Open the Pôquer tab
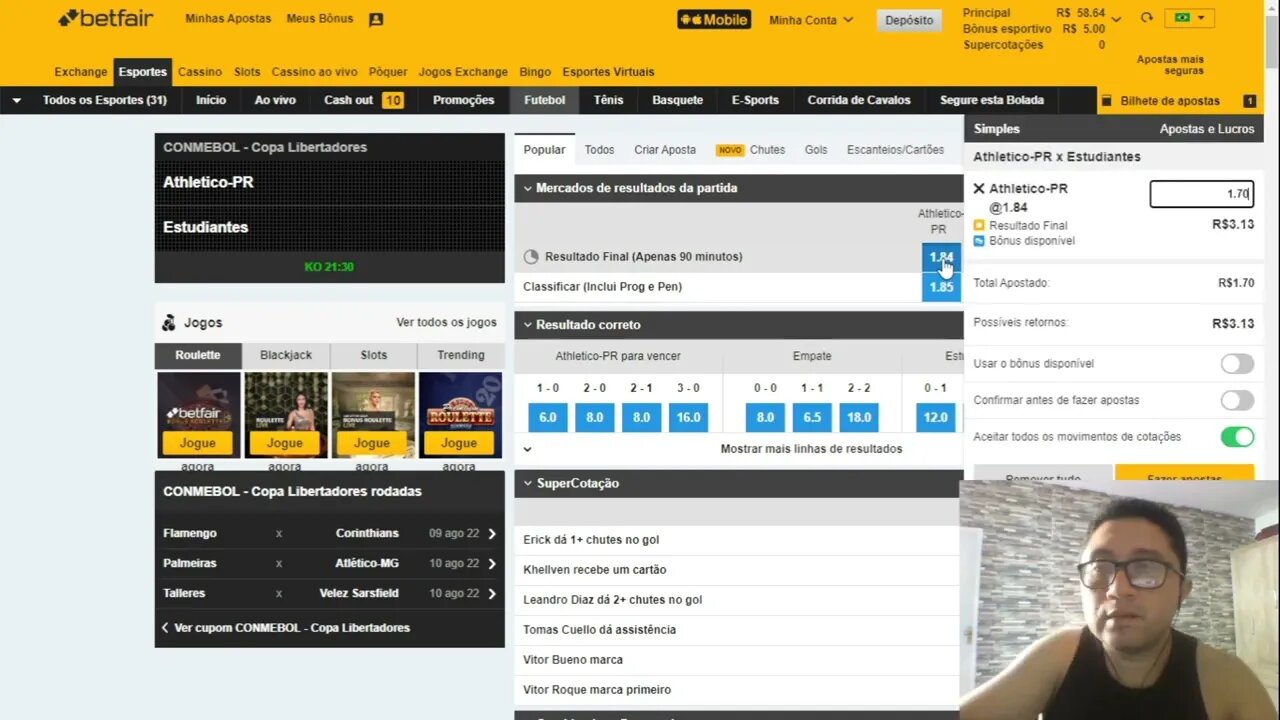Image resolution: width=1280 pixels, height=720 pixels. (x=388, y=72)
